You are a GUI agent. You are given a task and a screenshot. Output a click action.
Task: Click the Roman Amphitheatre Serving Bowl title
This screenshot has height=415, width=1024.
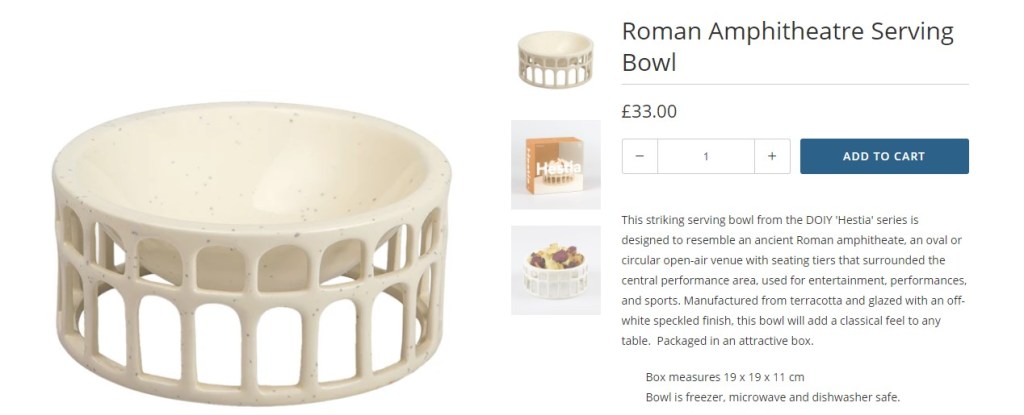pyautogui.click(x=787, y=46)
